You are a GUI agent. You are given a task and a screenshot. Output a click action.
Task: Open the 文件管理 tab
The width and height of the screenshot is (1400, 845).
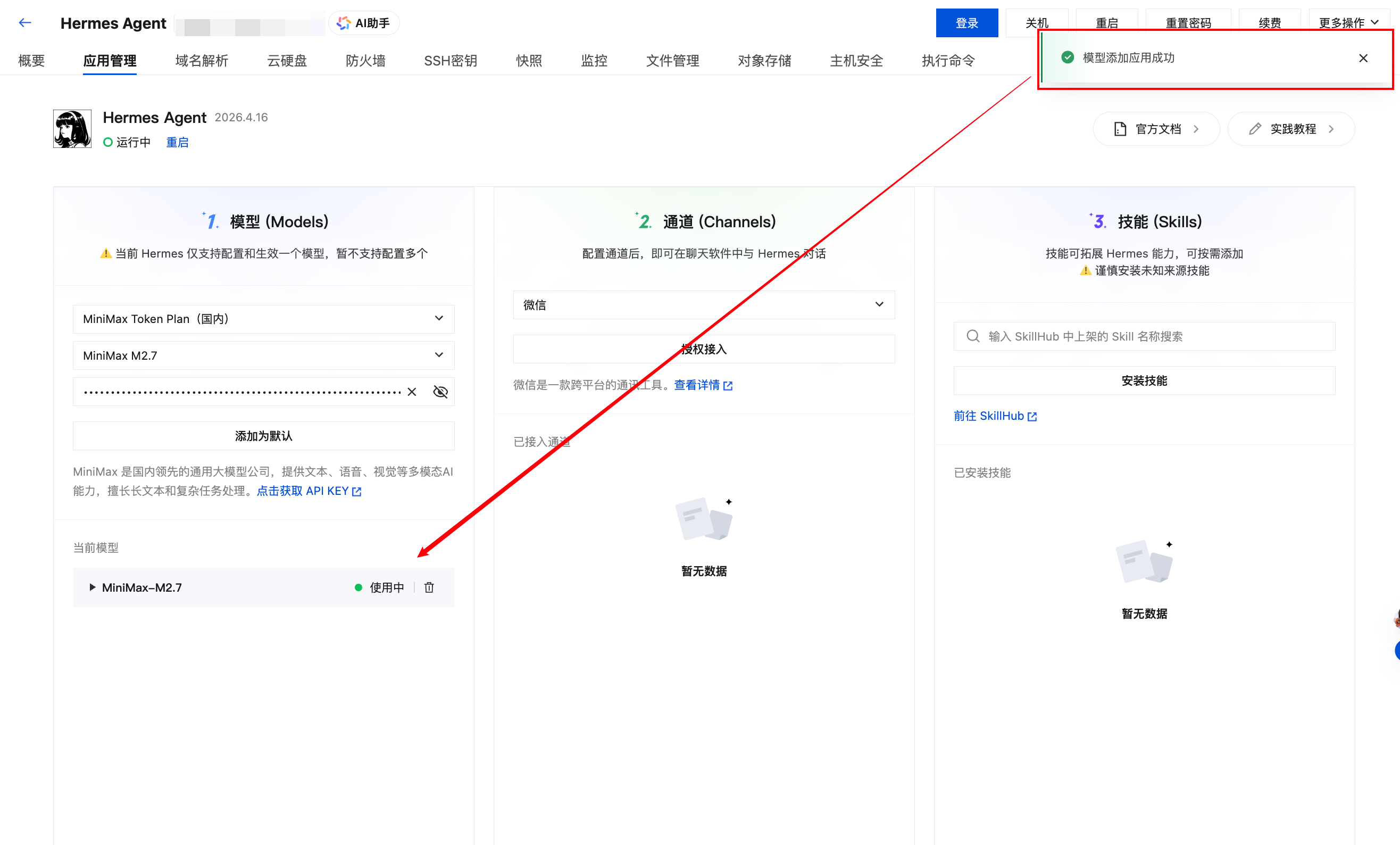(673, 61)
